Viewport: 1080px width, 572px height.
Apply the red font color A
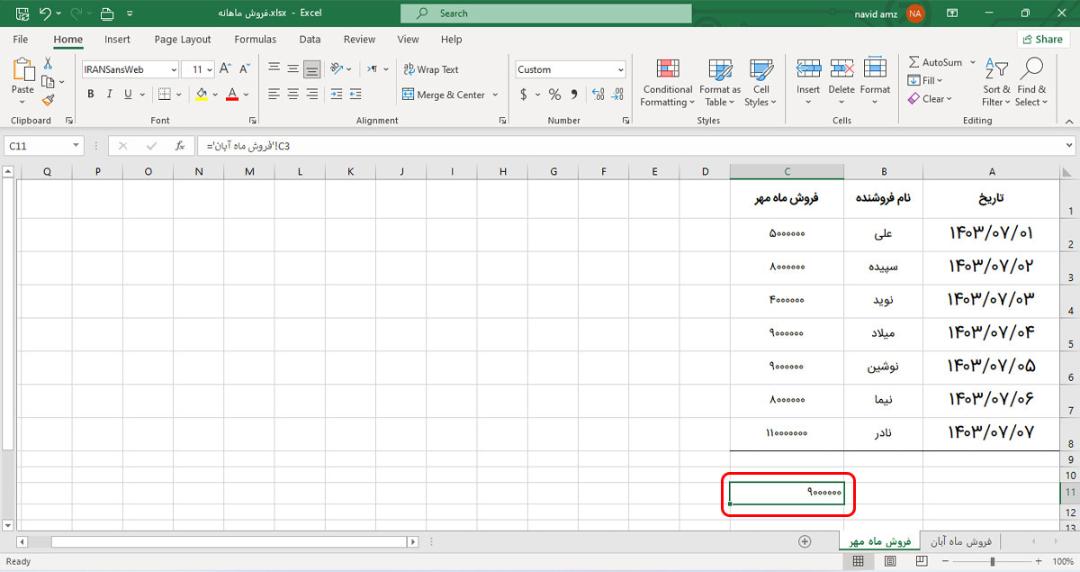(232, 94)
